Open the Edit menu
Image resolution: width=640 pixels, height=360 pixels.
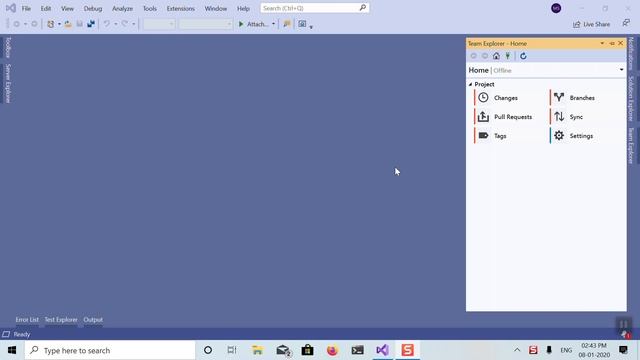tap(46, 8)
